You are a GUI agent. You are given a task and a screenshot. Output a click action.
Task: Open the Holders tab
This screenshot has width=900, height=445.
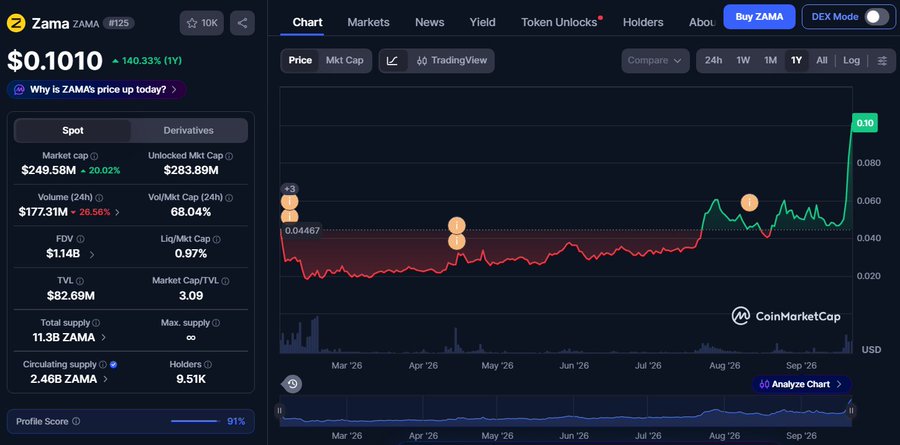pos(643,22)
